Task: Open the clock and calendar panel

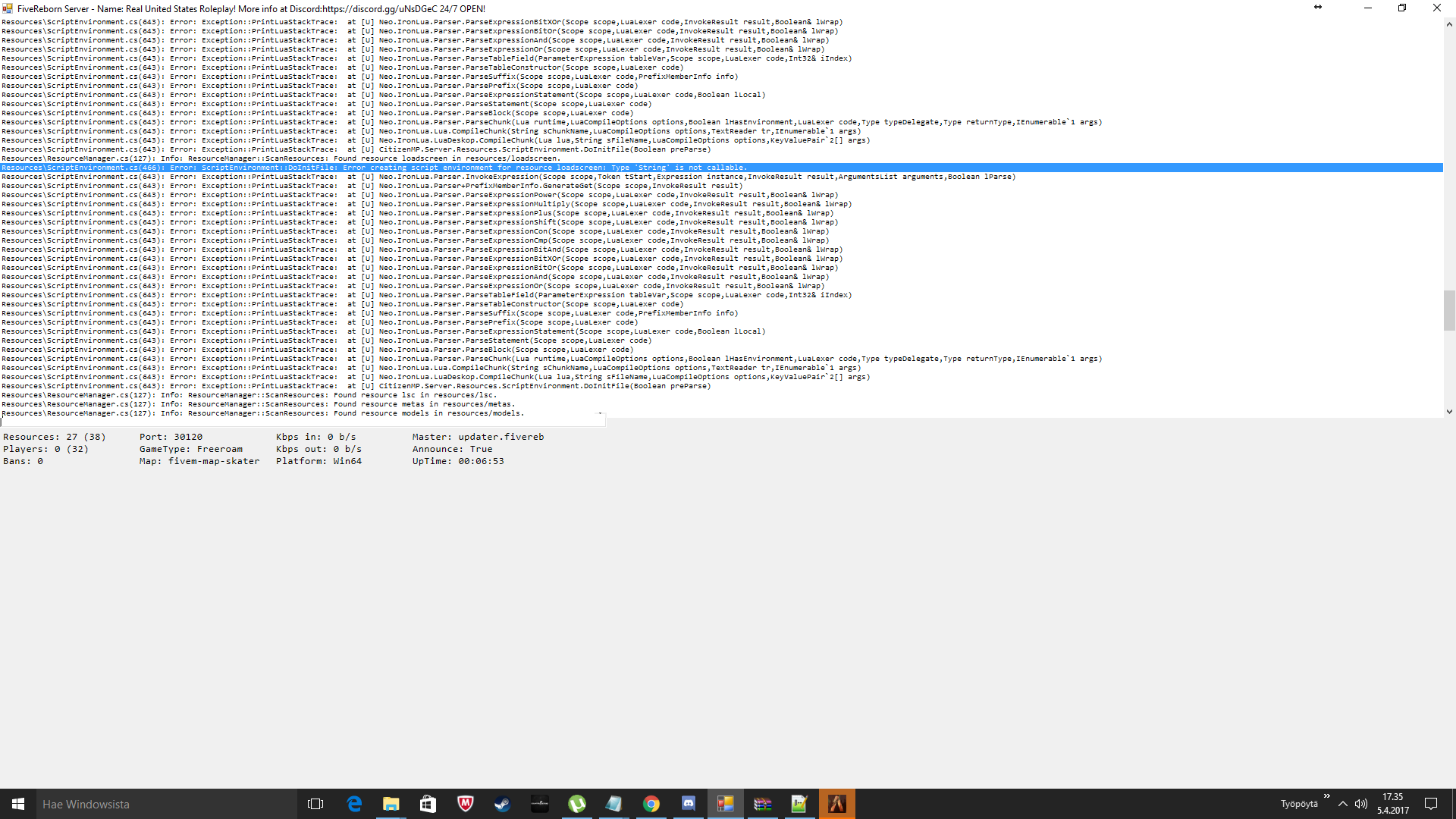Action: [1392, 804]
